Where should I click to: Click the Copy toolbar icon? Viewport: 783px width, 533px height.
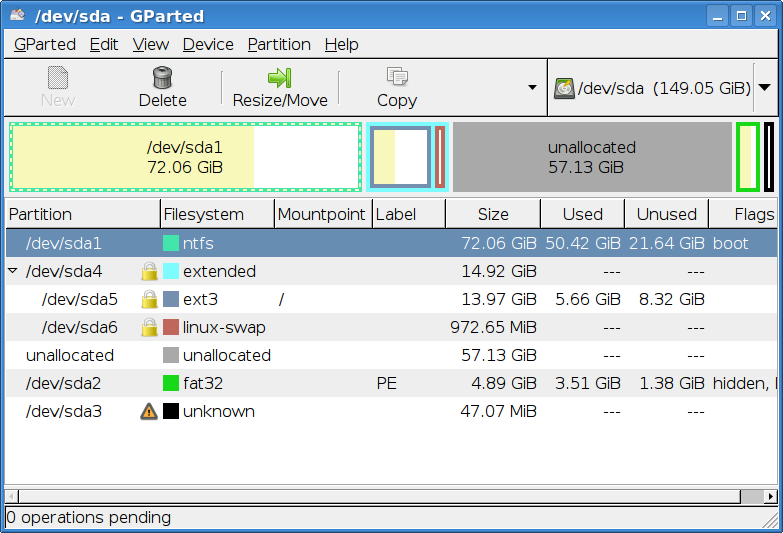coord(397,78)
